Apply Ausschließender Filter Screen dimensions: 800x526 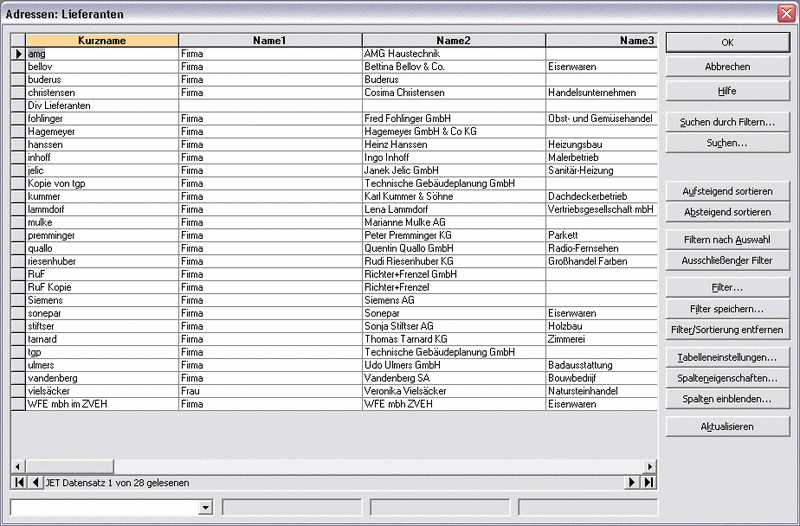click(x=728, y=260)
